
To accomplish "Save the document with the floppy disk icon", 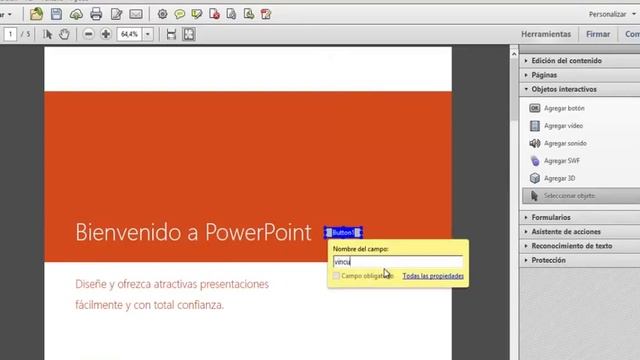I will 56,14.
